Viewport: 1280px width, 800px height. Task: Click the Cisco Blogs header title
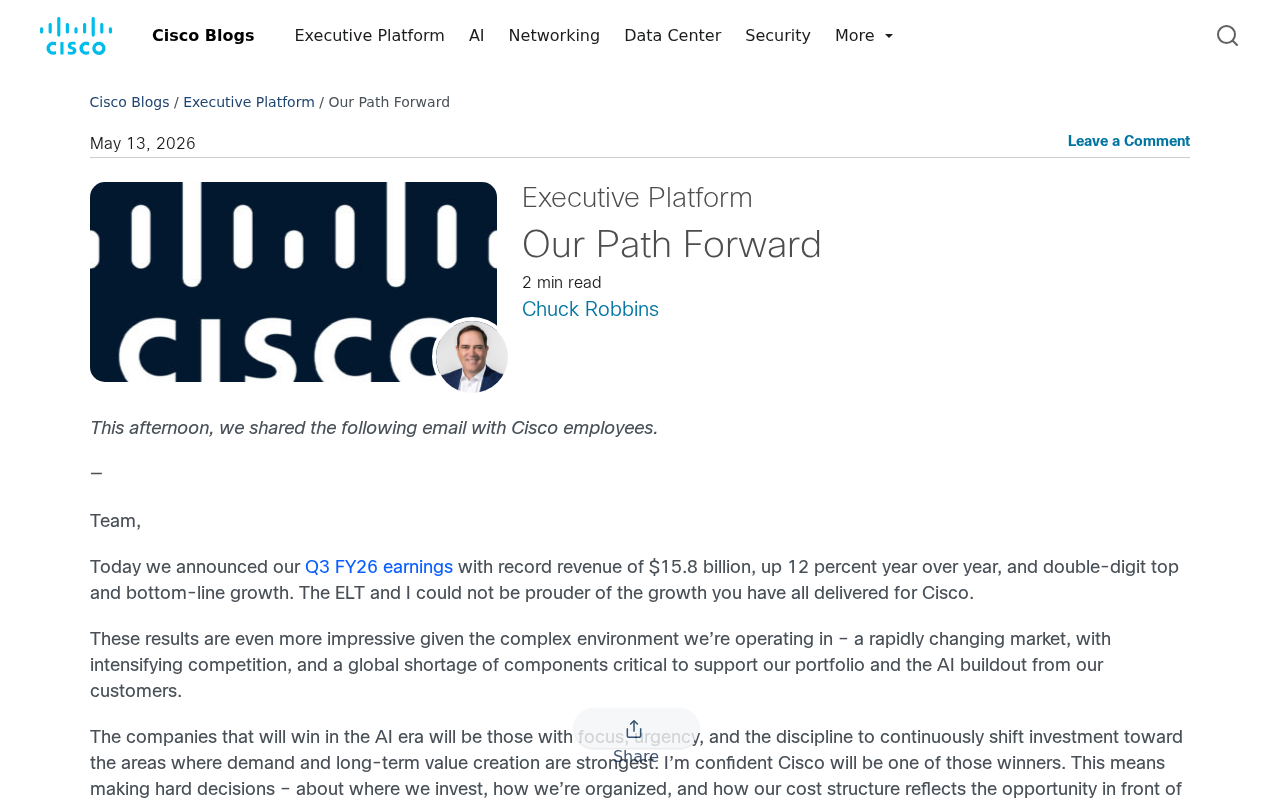[x=203, y=36]
